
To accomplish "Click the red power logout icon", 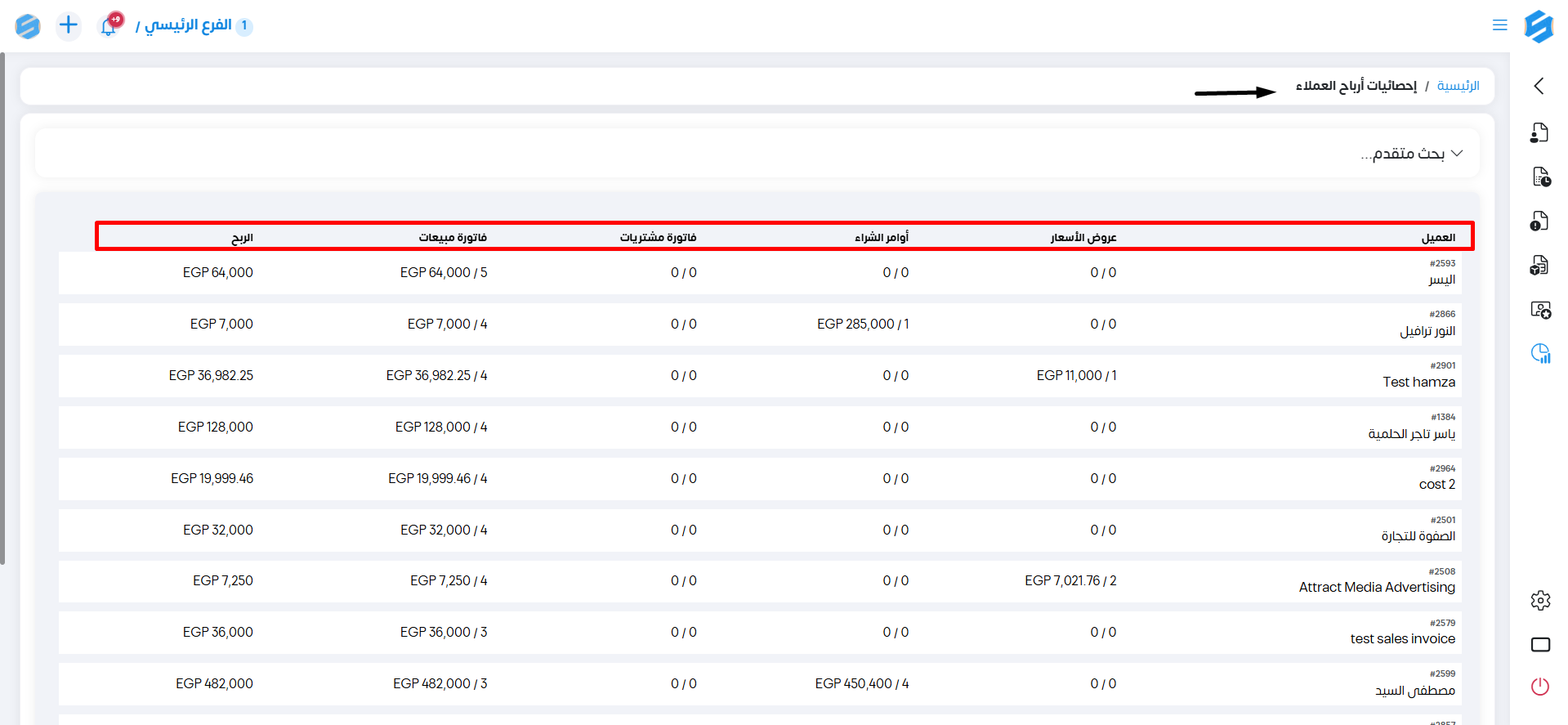I will 1540,687.
